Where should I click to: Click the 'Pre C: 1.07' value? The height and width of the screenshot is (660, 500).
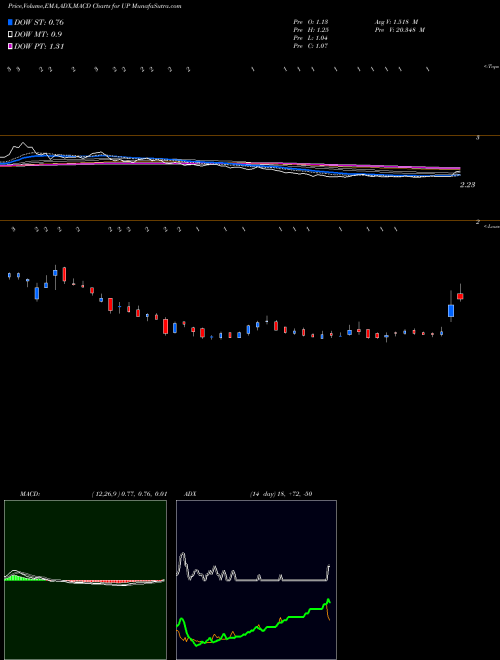coord(311,46)
